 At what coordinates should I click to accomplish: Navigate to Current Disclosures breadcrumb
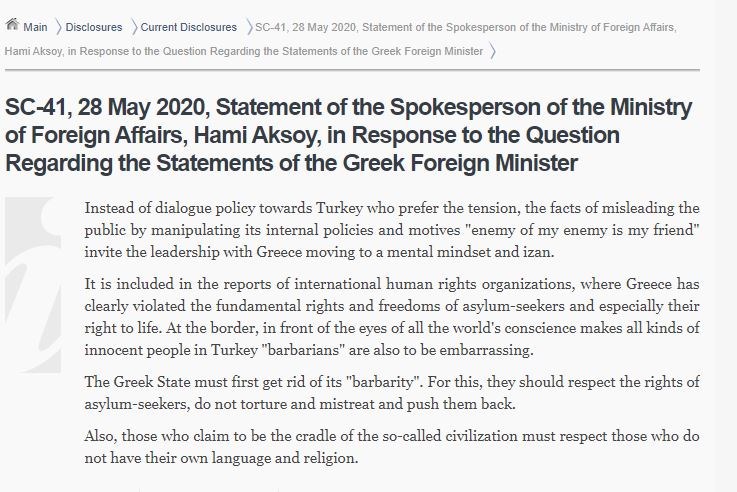pos(188,27)
